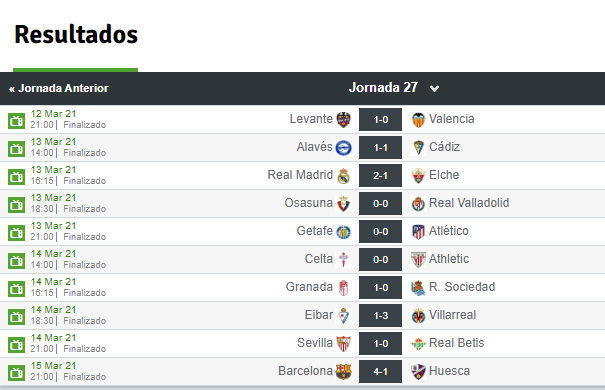Go to « Jornada Anterior
This screenshot has width=605, height=390.
(59, 88)
